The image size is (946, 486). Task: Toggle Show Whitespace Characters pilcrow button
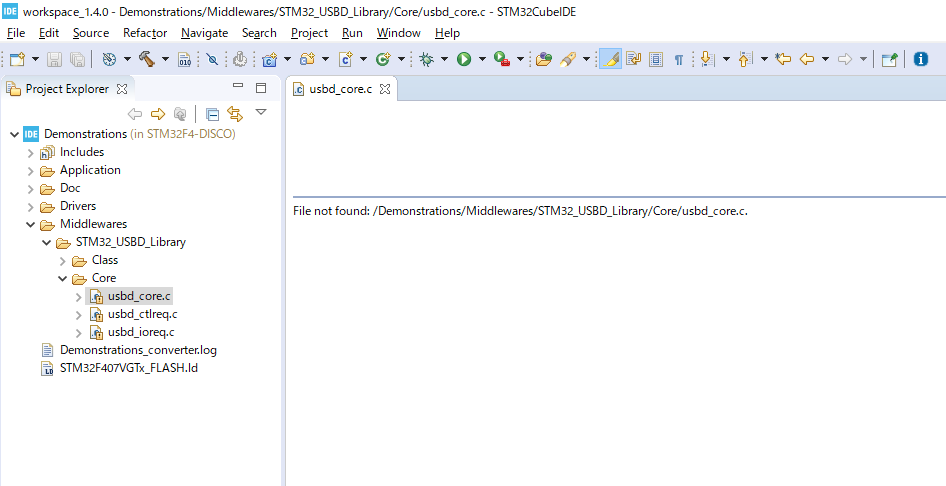click(679, 59)
